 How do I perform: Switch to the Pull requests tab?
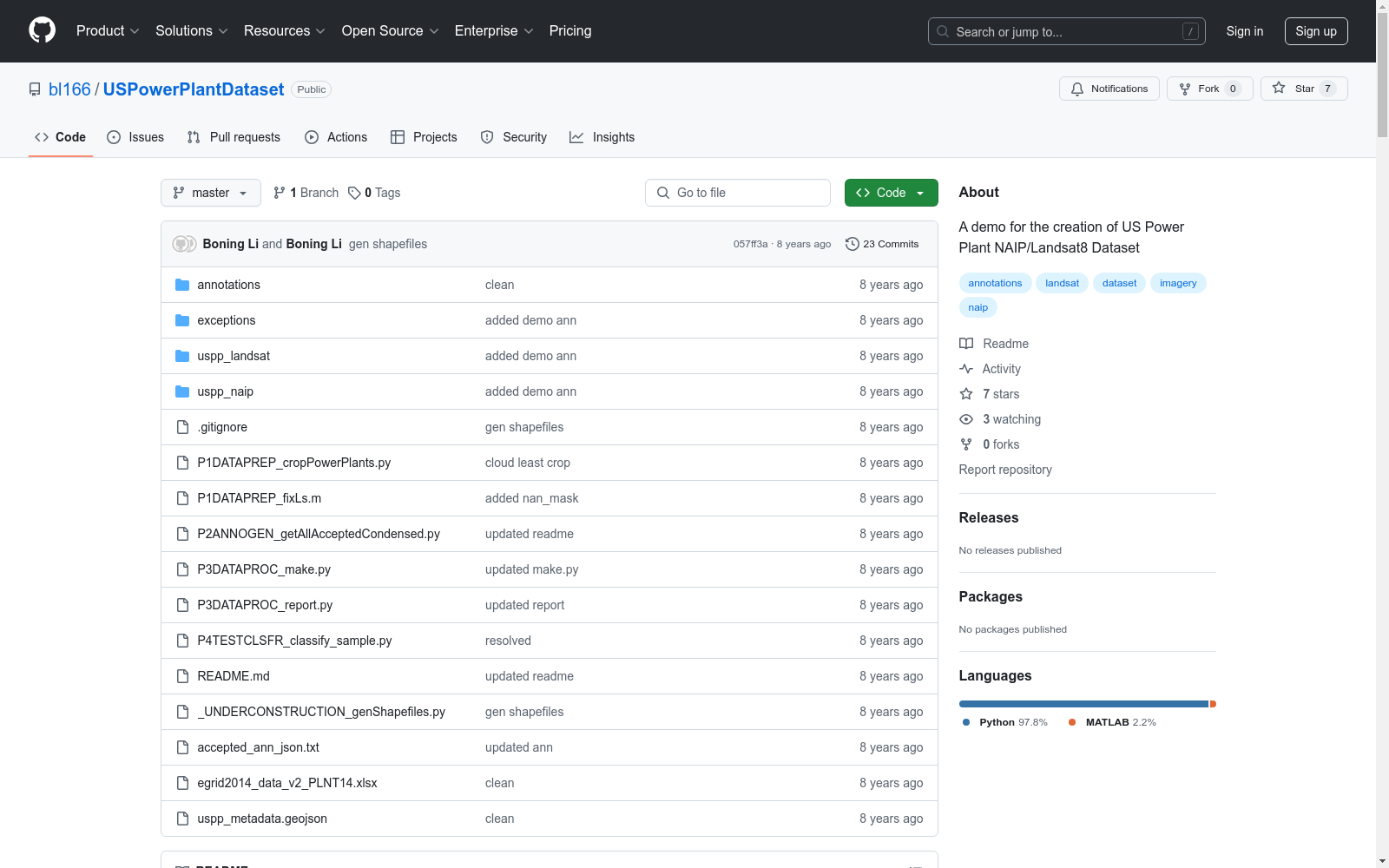(x=234, y=137)
